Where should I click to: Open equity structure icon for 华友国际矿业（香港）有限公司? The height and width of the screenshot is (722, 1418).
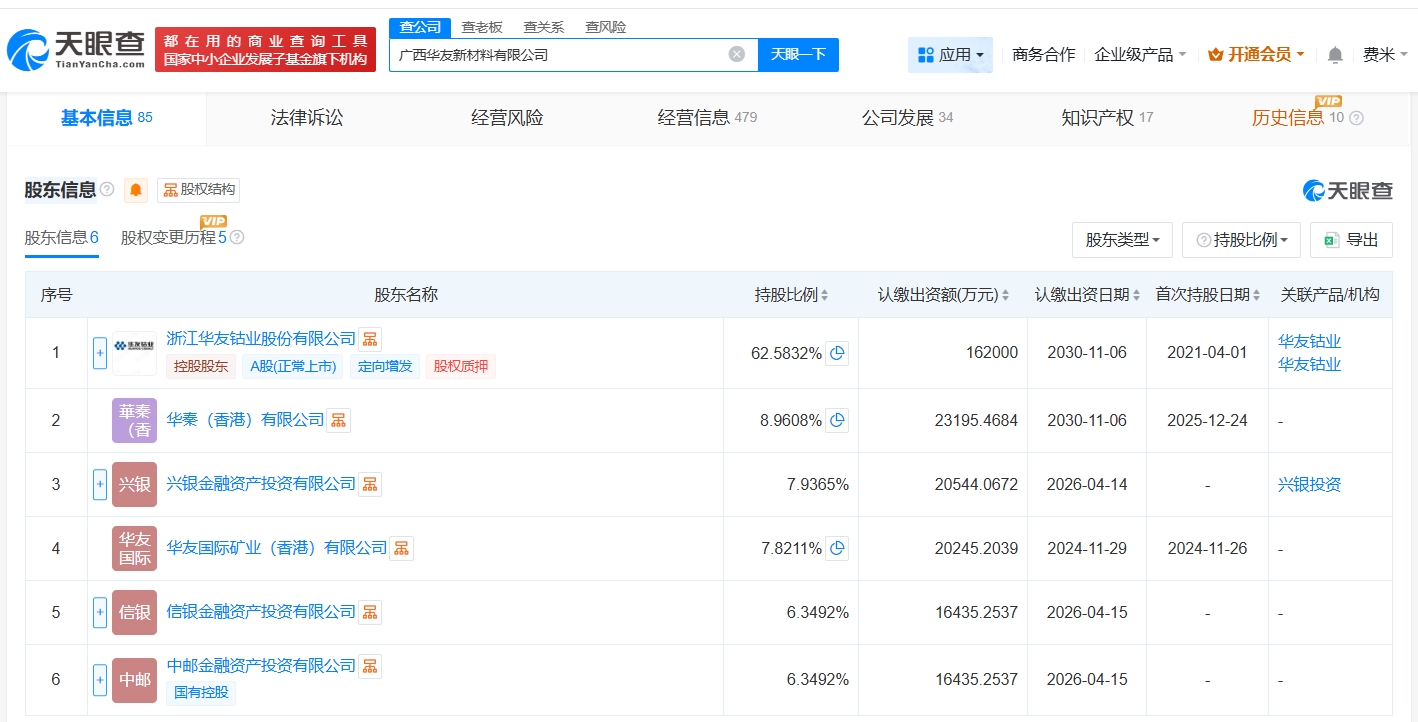click(x=401, y=548)
